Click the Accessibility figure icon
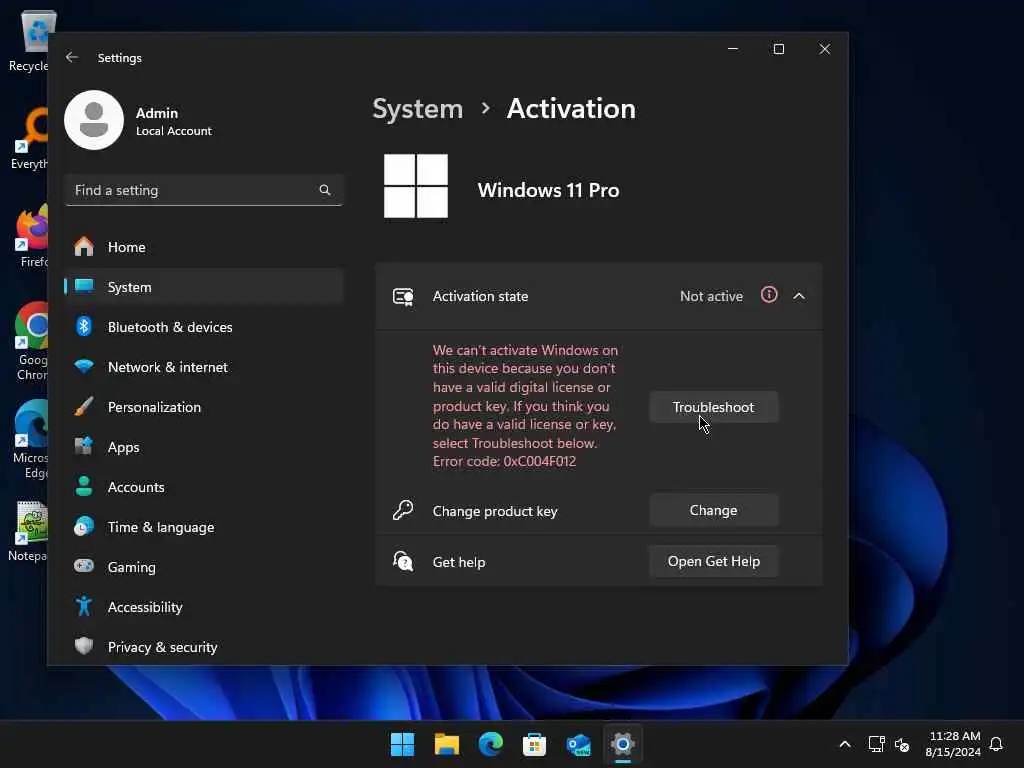Image resolution: width=1024 pixels, height=768 pixels. coord(84,607)
